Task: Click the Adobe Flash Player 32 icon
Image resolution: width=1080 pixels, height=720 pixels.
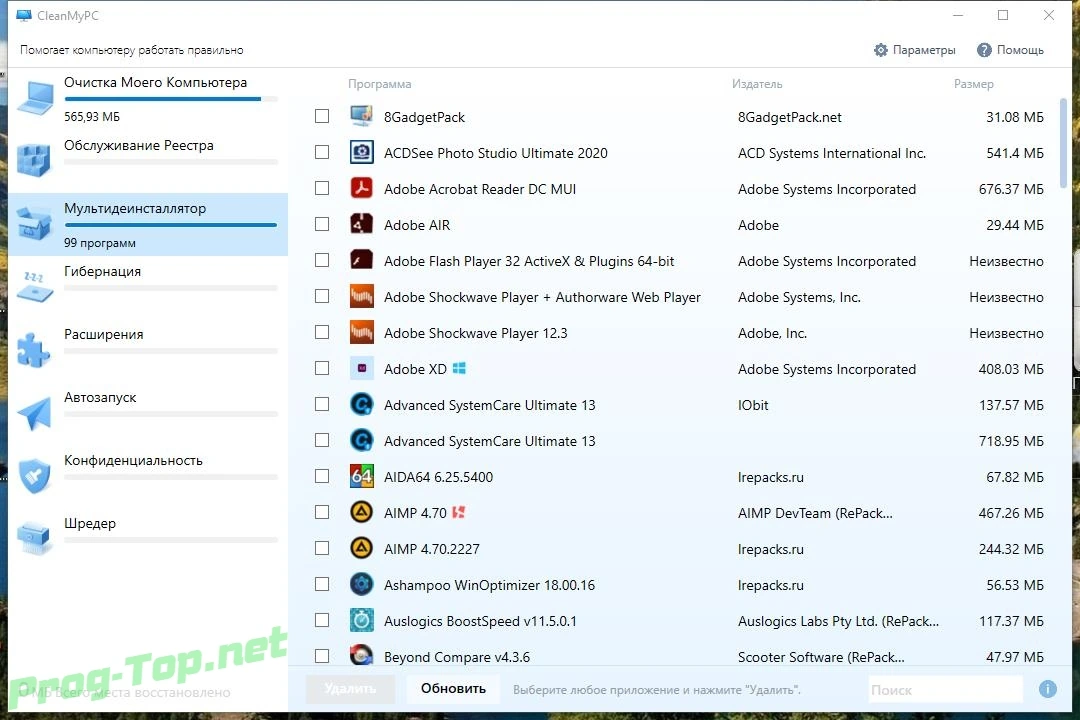Action: [362, 260]
